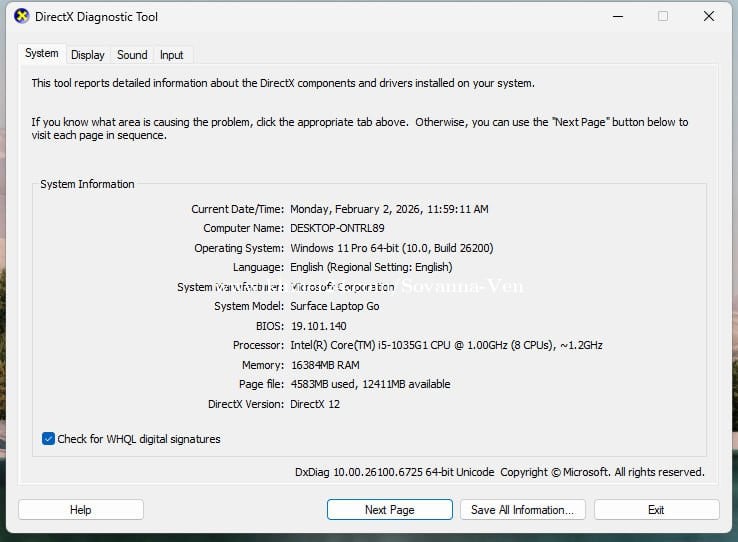This screenshot has height=542, width=738.
Task: Select the System tab
Action: (x=42, y=54)
